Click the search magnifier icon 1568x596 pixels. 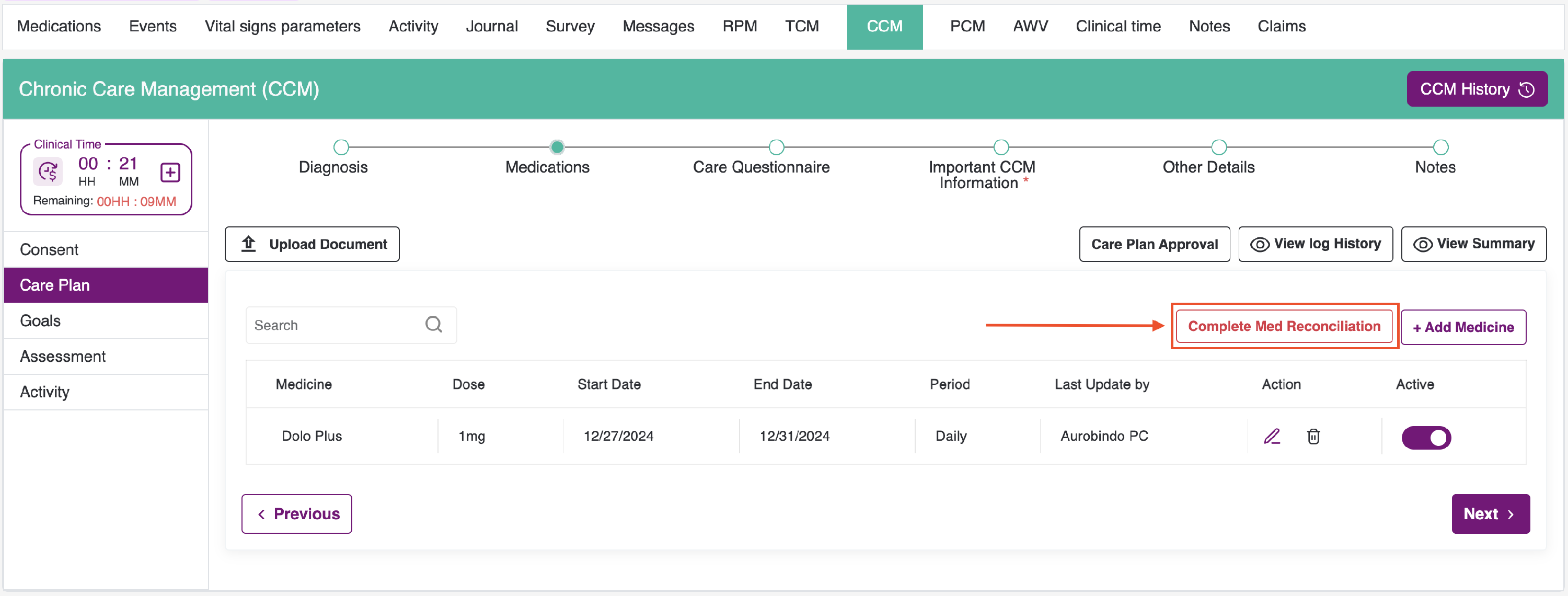pyautogui.click(x=433, y=325)
